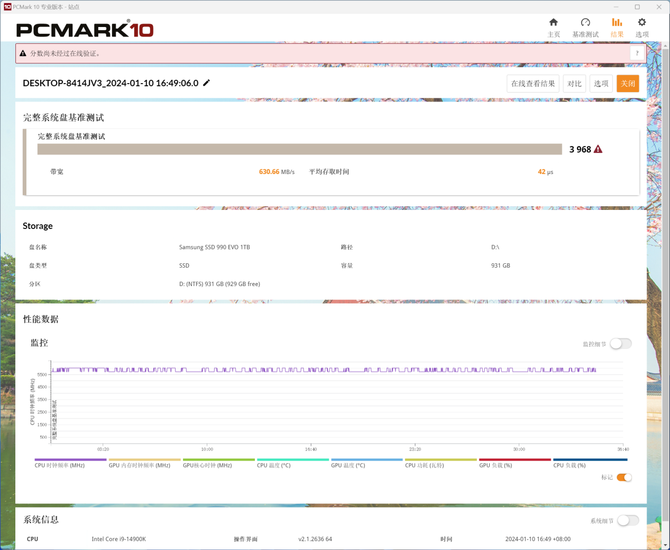Click the pencil icon to rename result
670x550 pixels.
click(206, 83)
